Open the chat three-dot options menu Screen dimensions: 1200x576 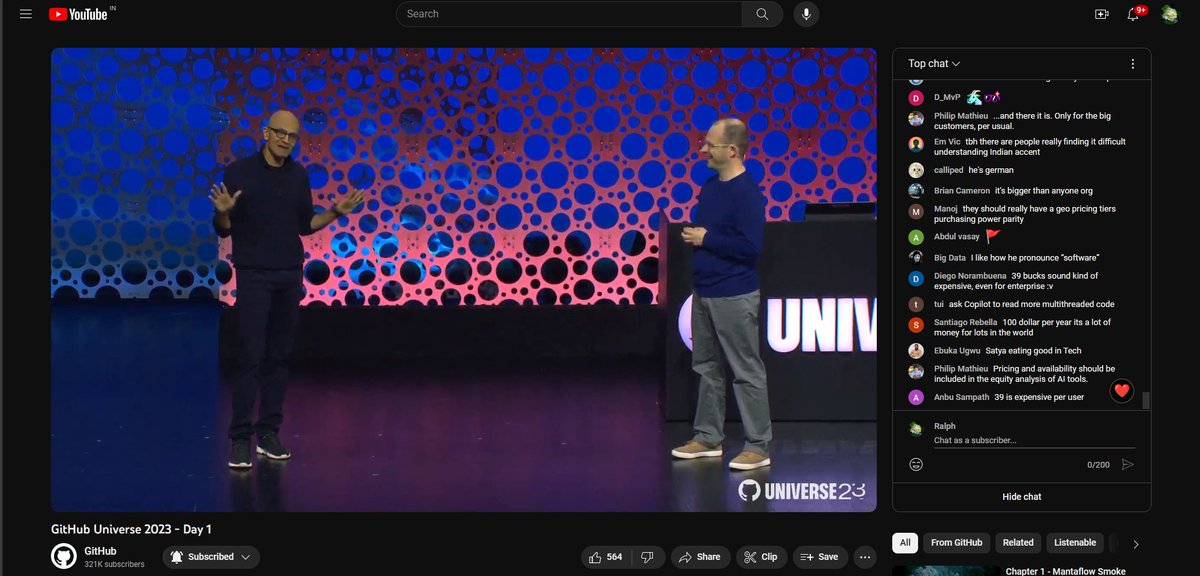(x=1133, y=63)
